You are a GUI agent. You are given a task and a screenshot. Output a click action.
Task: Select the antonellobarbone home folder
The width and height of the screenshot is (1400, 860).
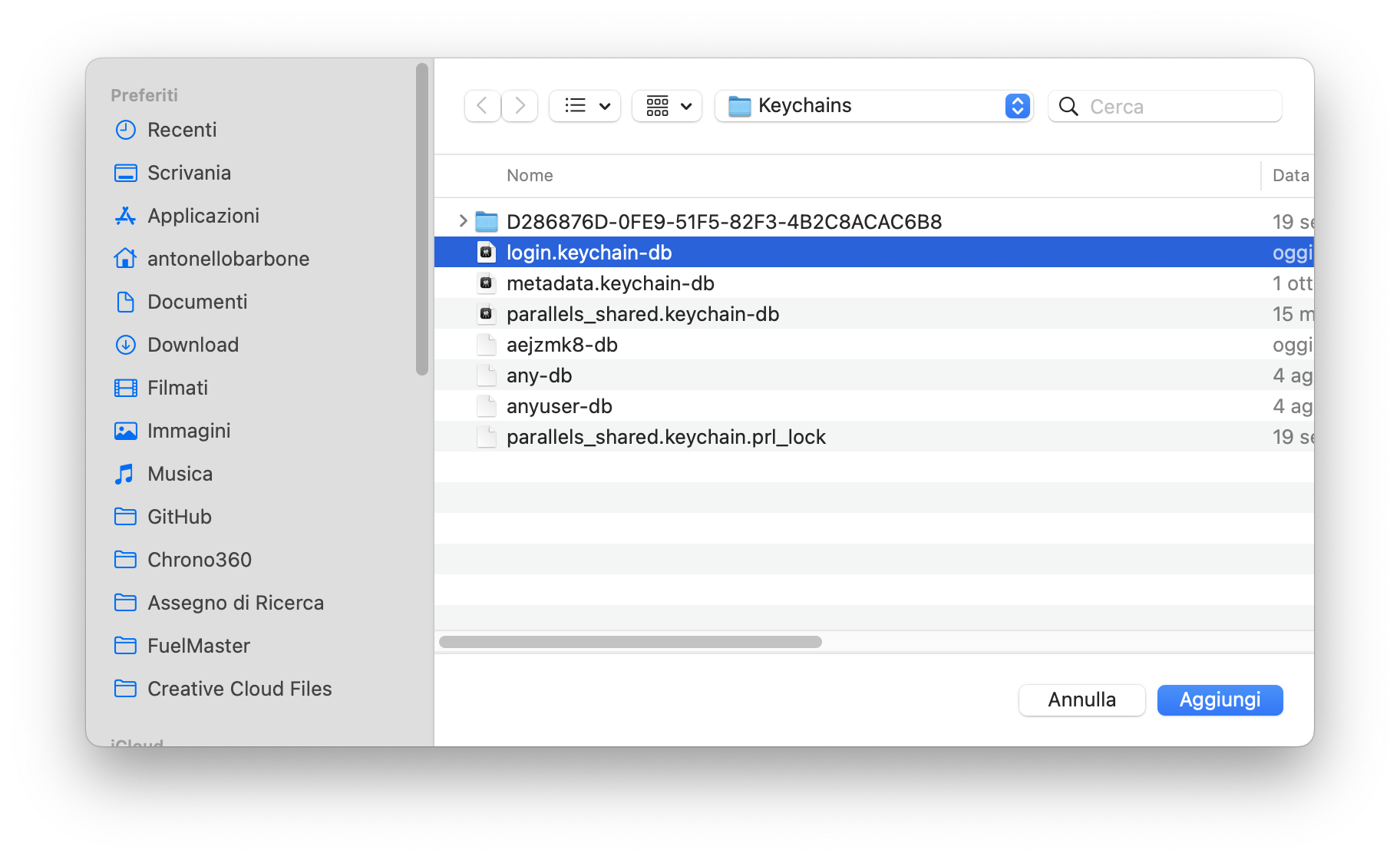(228, 259)
